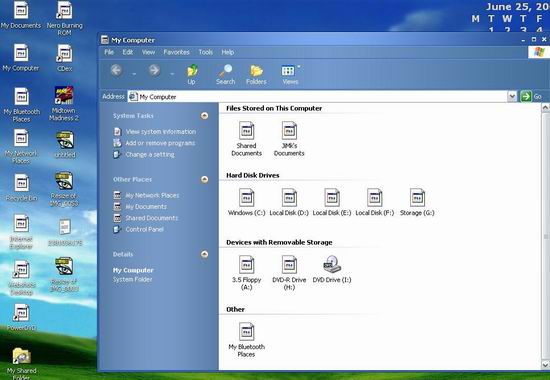Select Local Disk (D:) drive

pos(289,202)
